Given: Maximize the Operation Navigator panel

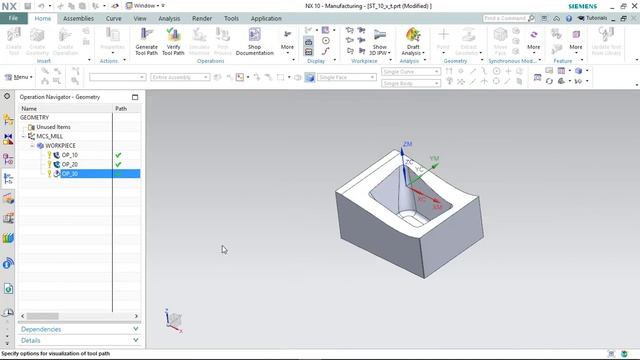Looking at the screenshot, I should coord(135,97).
